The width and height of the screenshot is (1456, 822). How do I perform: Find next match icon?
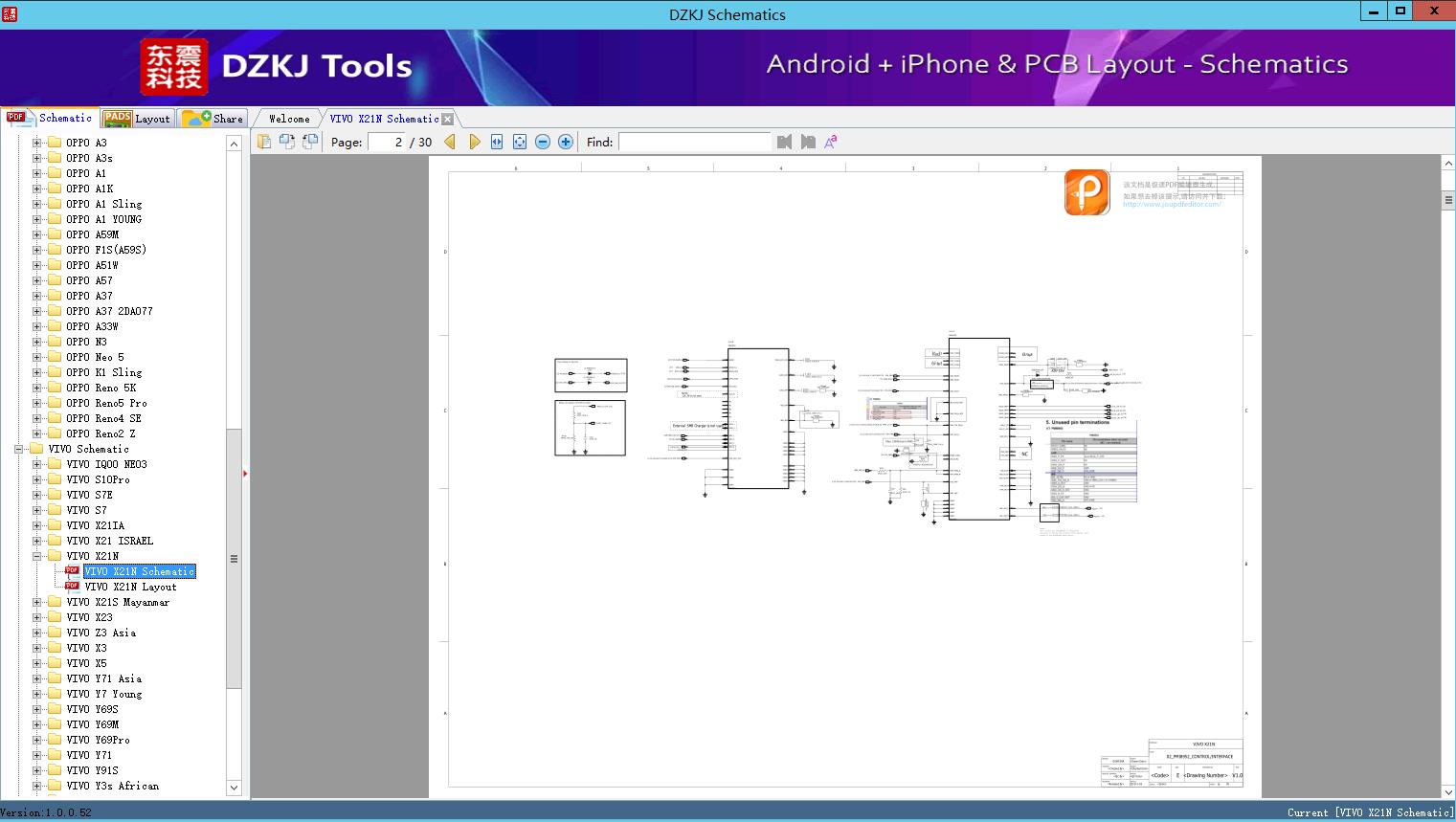point(808,142)
